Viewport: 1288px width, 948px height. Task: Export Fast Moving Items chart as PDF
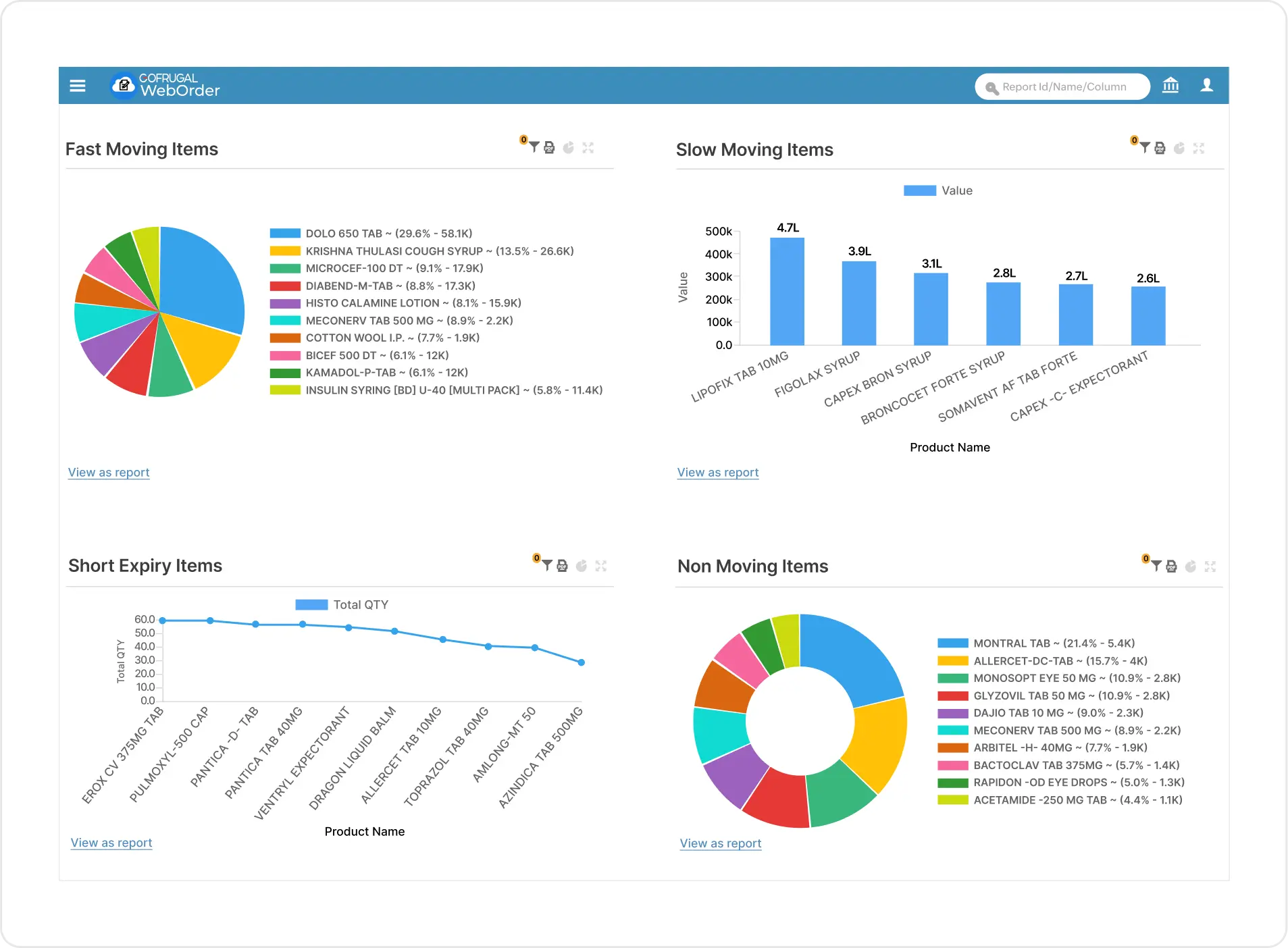(x=550, y=147)
